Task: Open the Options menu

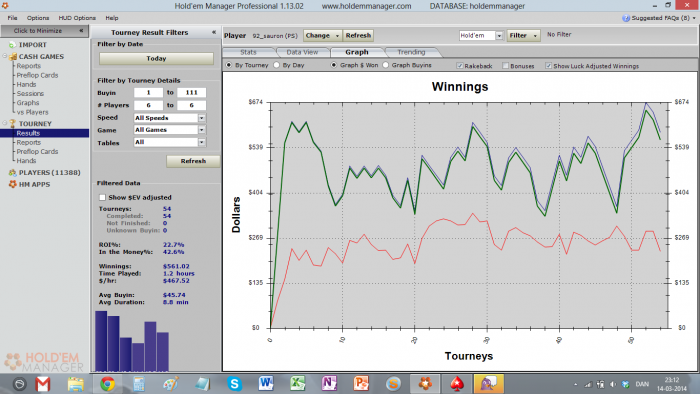Action: (x=38, y=18)
